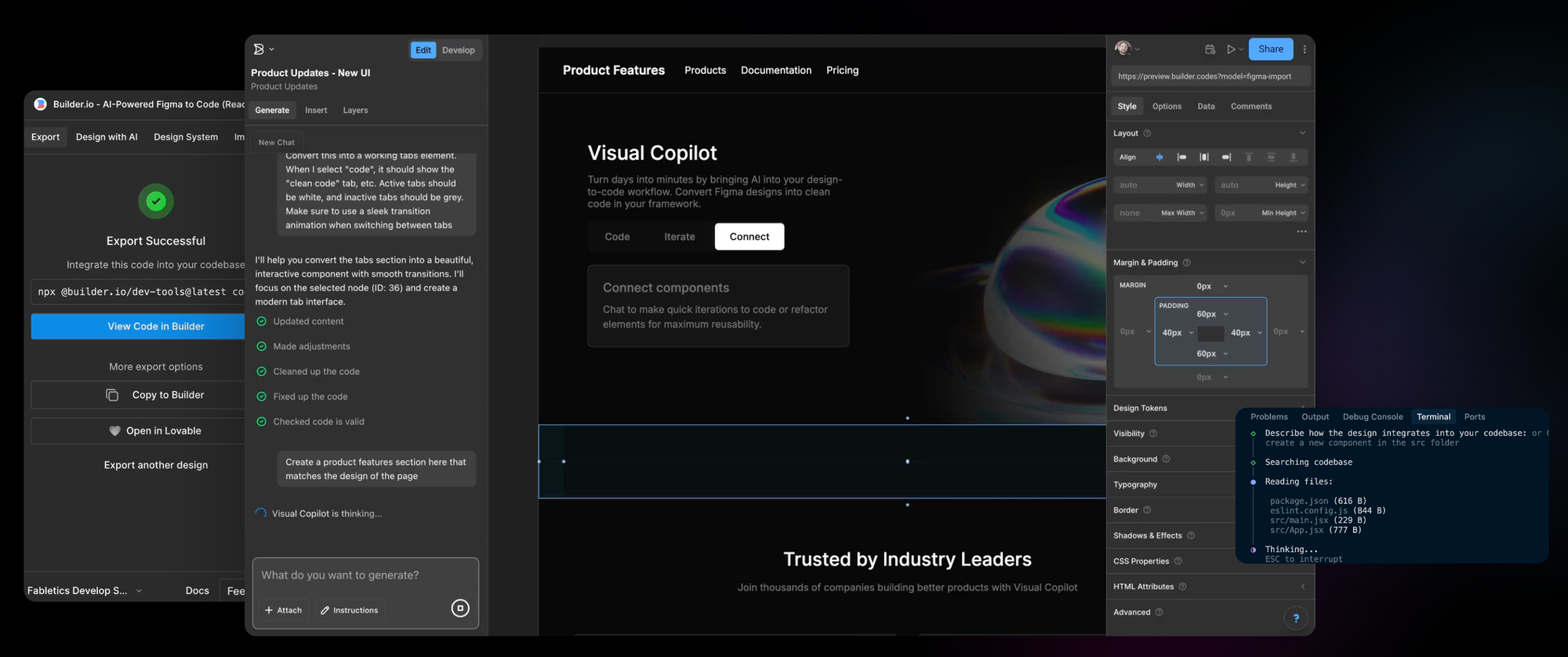Click Copy to Builder button

(138, 395)
